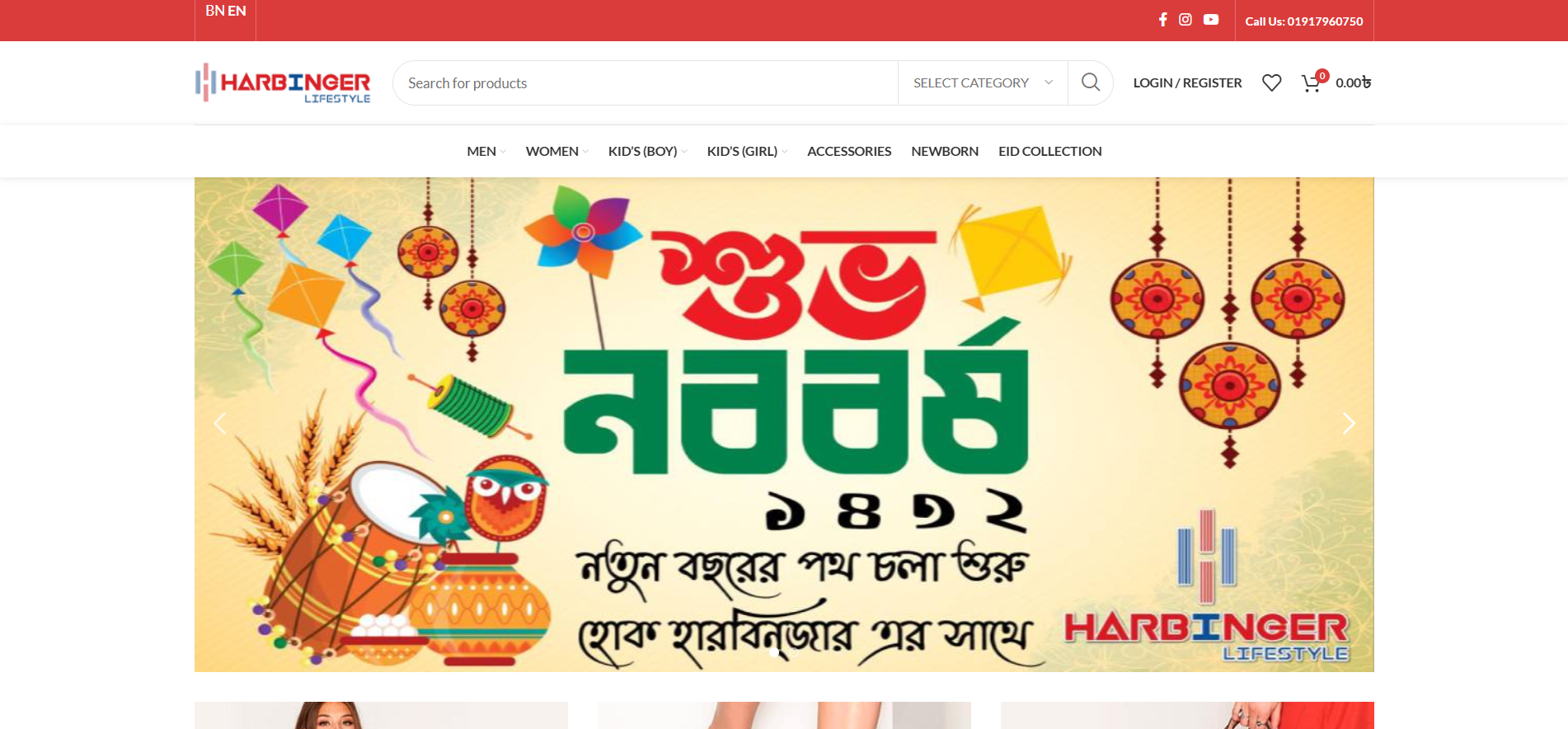Open the Login / Register link

coord(1187,82)
